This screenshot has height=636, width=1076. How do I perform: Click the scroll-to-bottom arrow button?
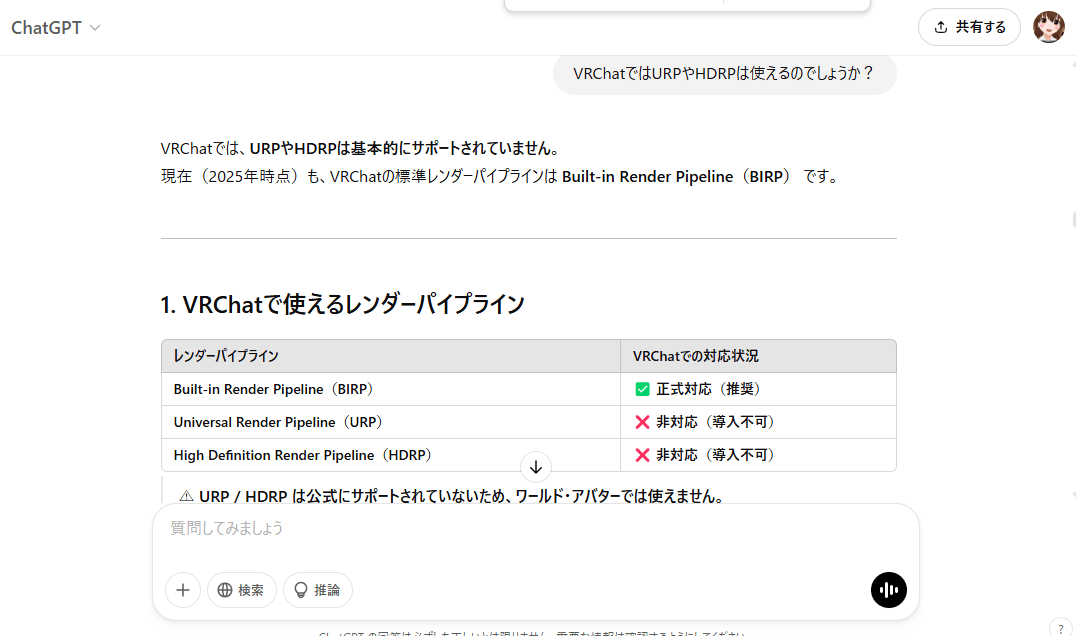point(536,467)
